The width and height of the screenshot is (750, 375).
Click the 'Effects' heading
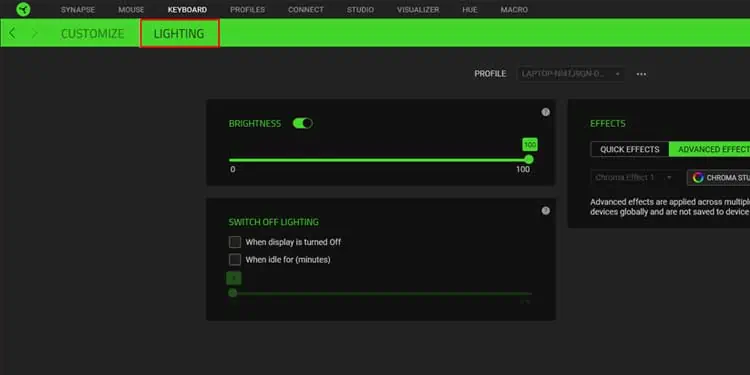tap(607, 123)
